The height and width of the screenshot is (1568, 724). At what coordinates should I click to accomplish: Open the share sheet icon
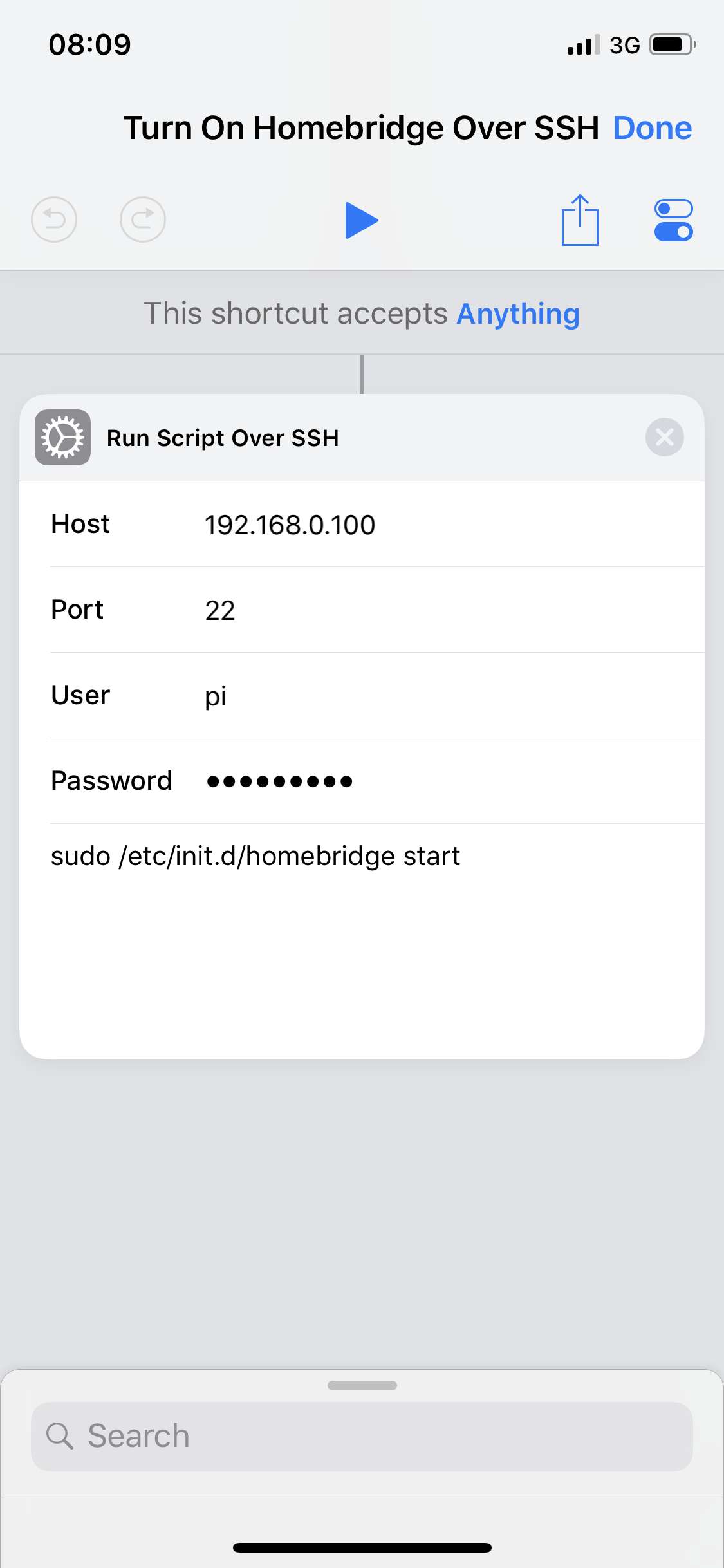pos(580,220)
